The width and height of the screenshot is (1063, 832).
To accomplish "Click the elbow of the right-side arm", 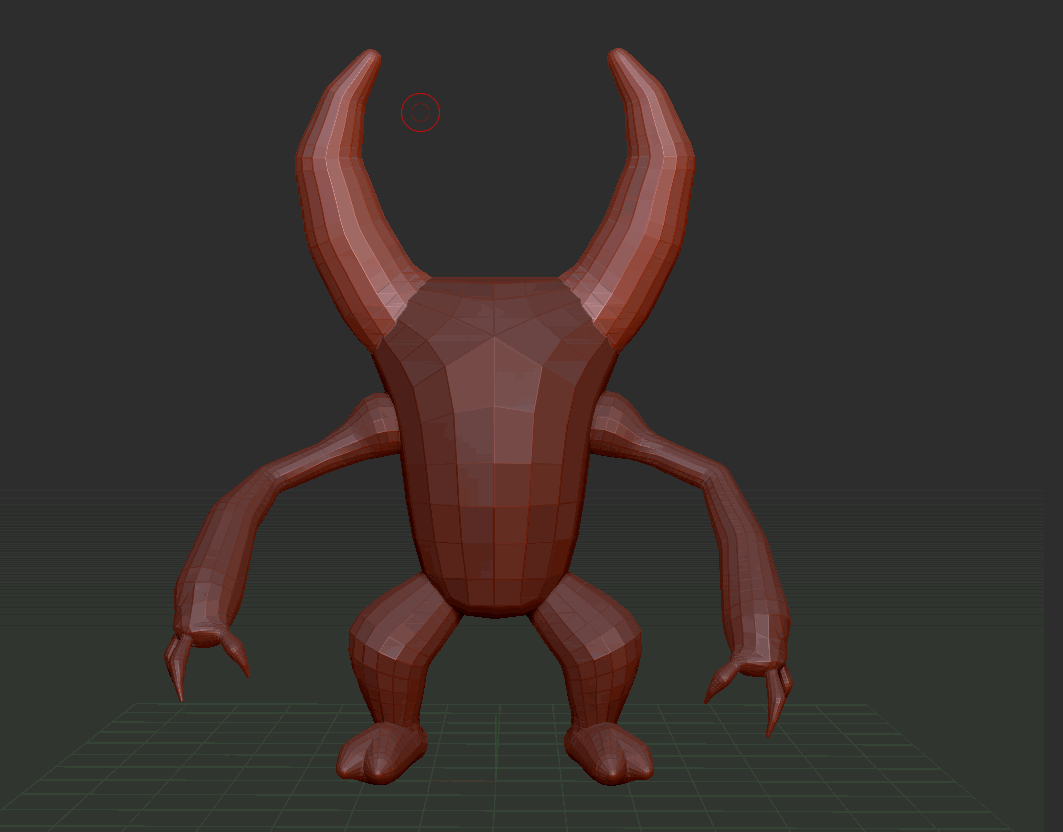I will pos(722,478).
